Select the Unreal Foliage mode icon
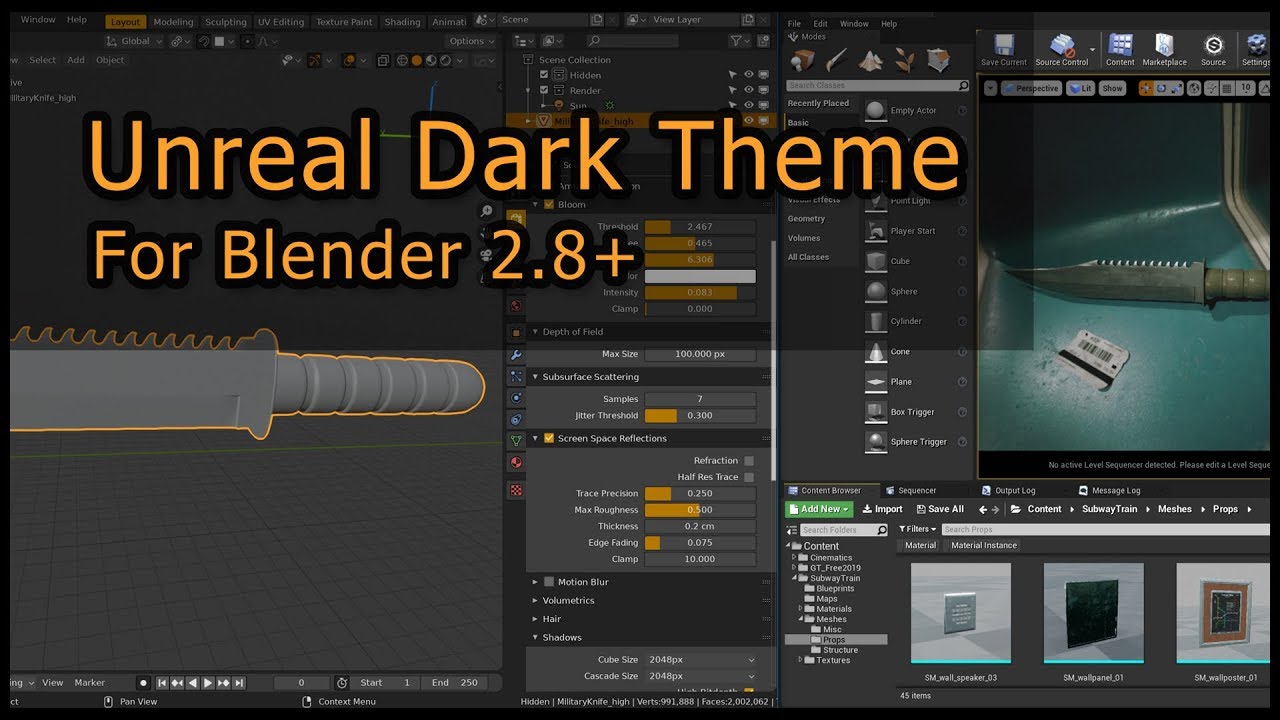Screen dimensions: 1280x720 click(904, 59)
